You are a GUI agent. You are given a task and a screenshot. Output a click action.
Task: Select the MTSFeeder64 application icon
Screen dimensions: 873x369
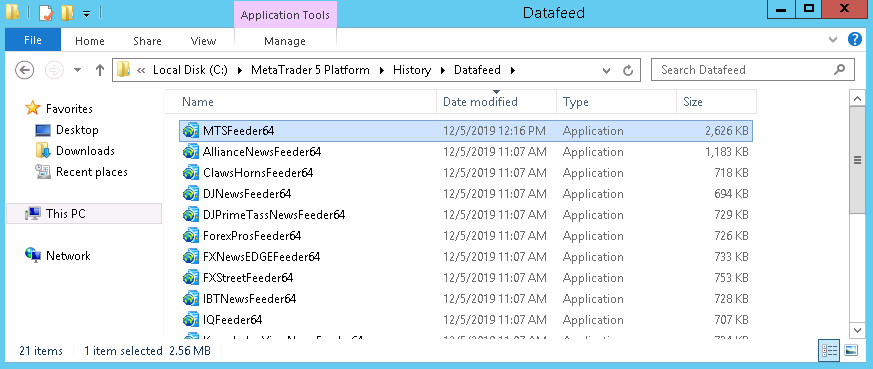click(191, 131)
